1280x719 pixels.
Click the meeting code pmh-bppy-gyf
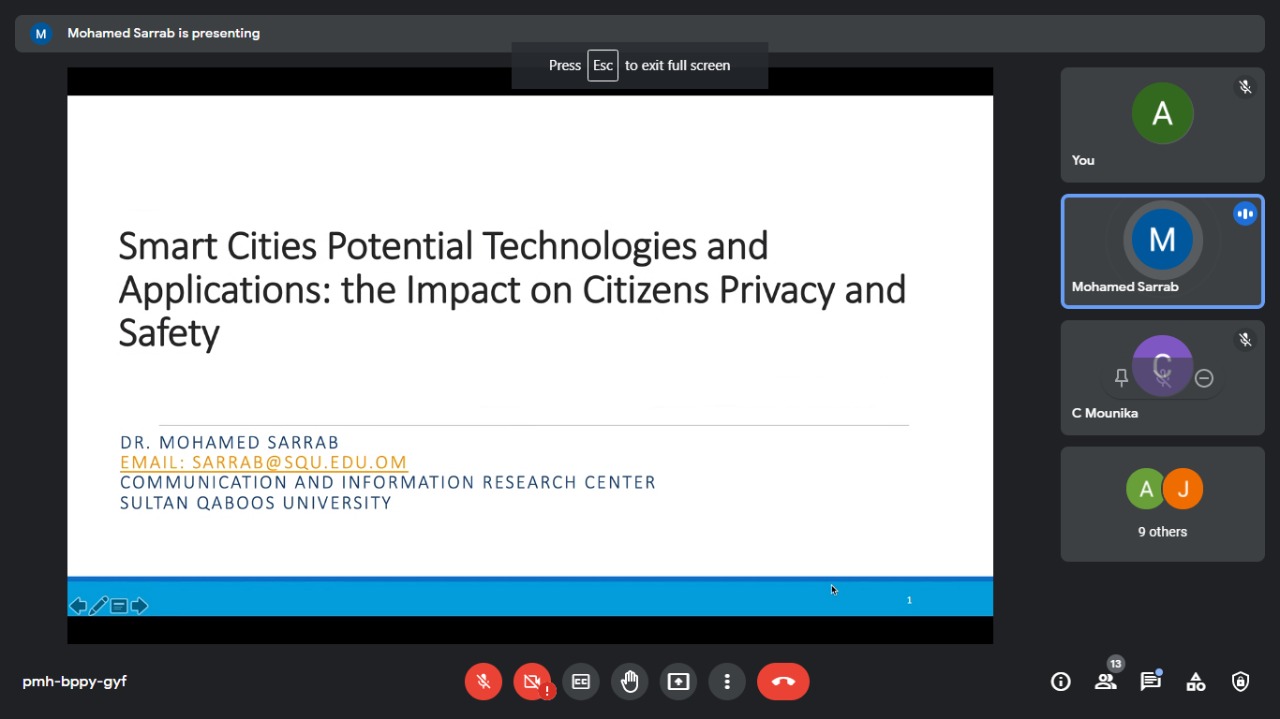75,682
